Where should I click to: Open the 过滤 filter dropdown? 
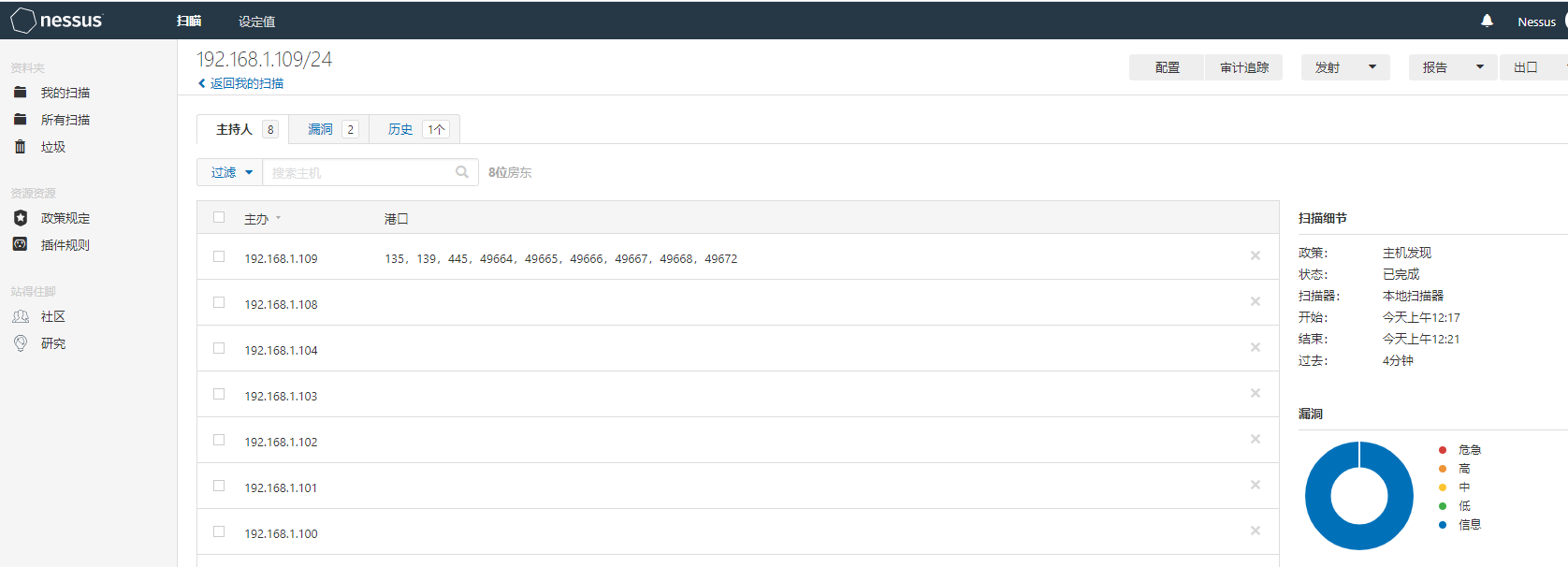pos(230,172)
